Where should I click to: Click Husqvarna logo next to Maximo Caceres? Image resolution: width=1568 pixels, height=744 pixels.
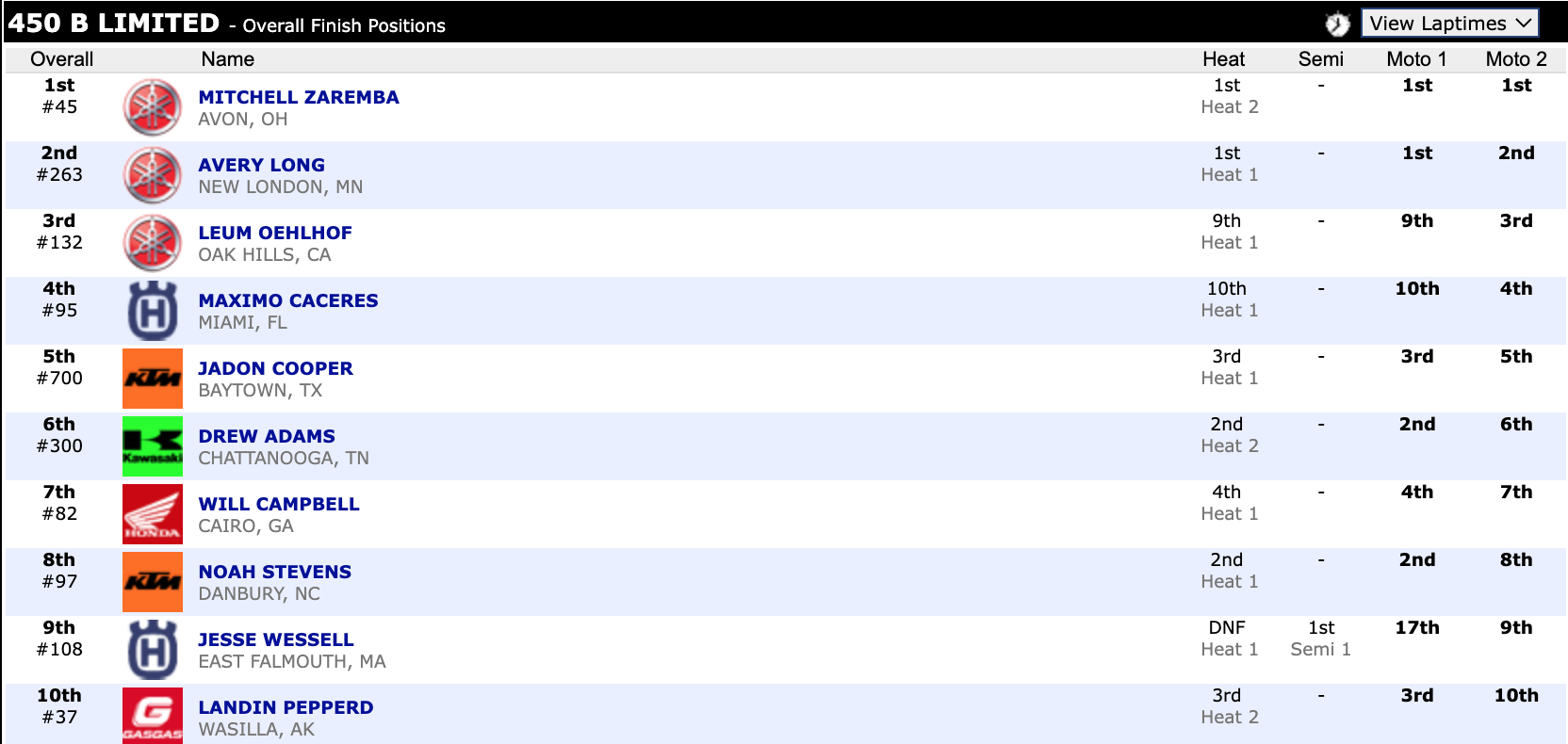(153, 311)
